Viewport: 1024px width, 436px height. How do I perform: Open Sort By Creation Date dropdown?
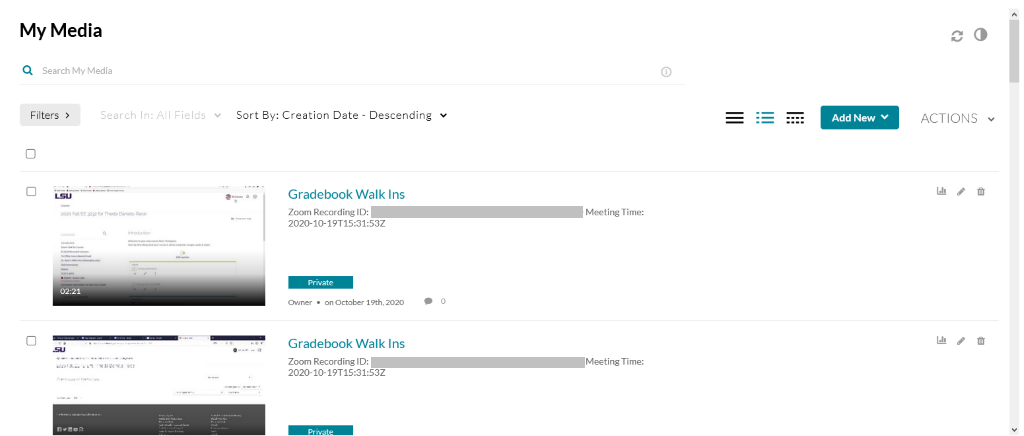[x=342, y=115]
